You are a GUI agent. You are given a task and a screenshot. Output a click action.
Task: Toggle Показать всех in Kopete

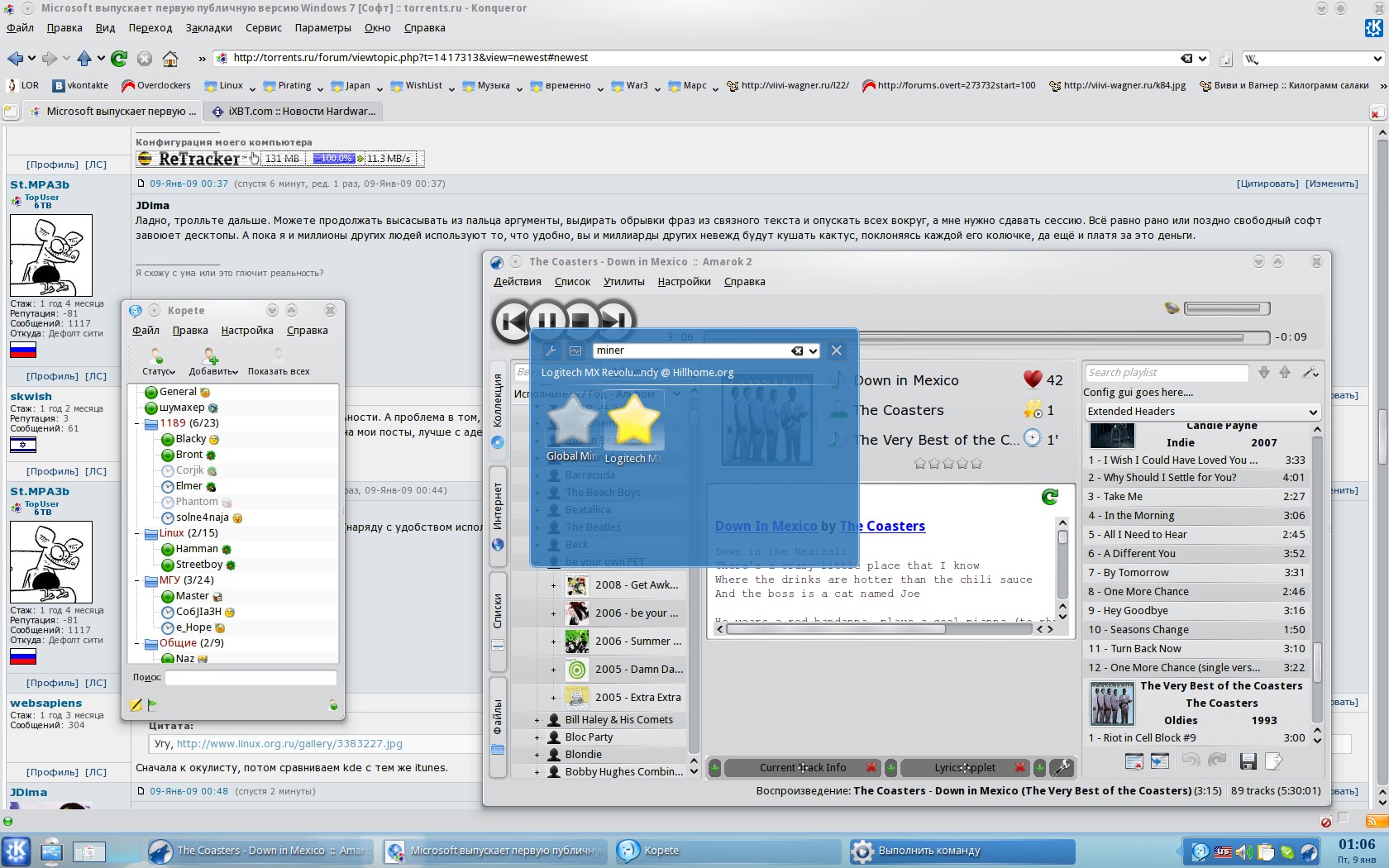pos(279,362)
